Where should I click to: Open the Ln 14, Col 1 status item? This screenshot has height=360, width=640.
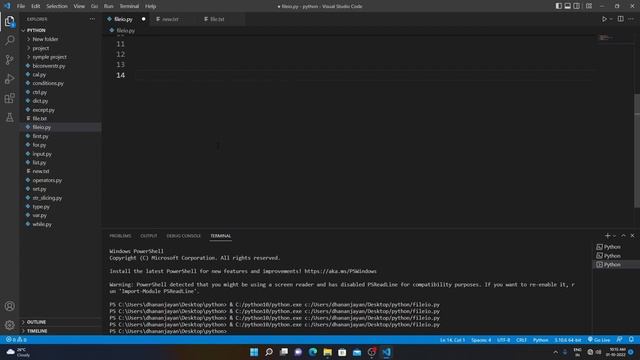pyautogui.click(x=452, y=340)
